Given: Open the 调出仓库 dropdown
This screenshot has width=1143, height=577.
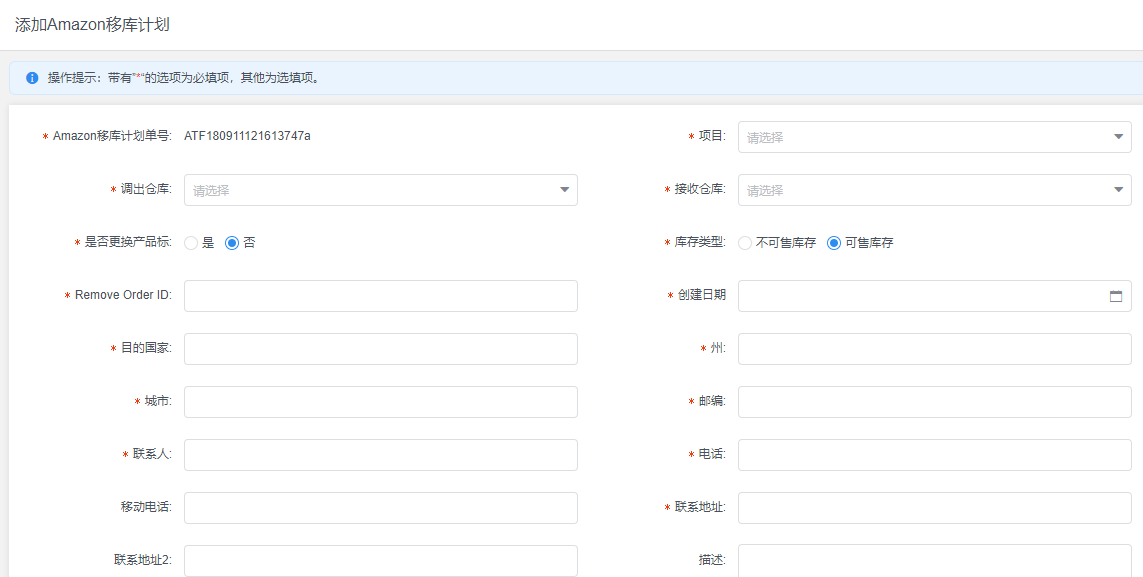Looking at the screenshot, I should pos(381,190).
